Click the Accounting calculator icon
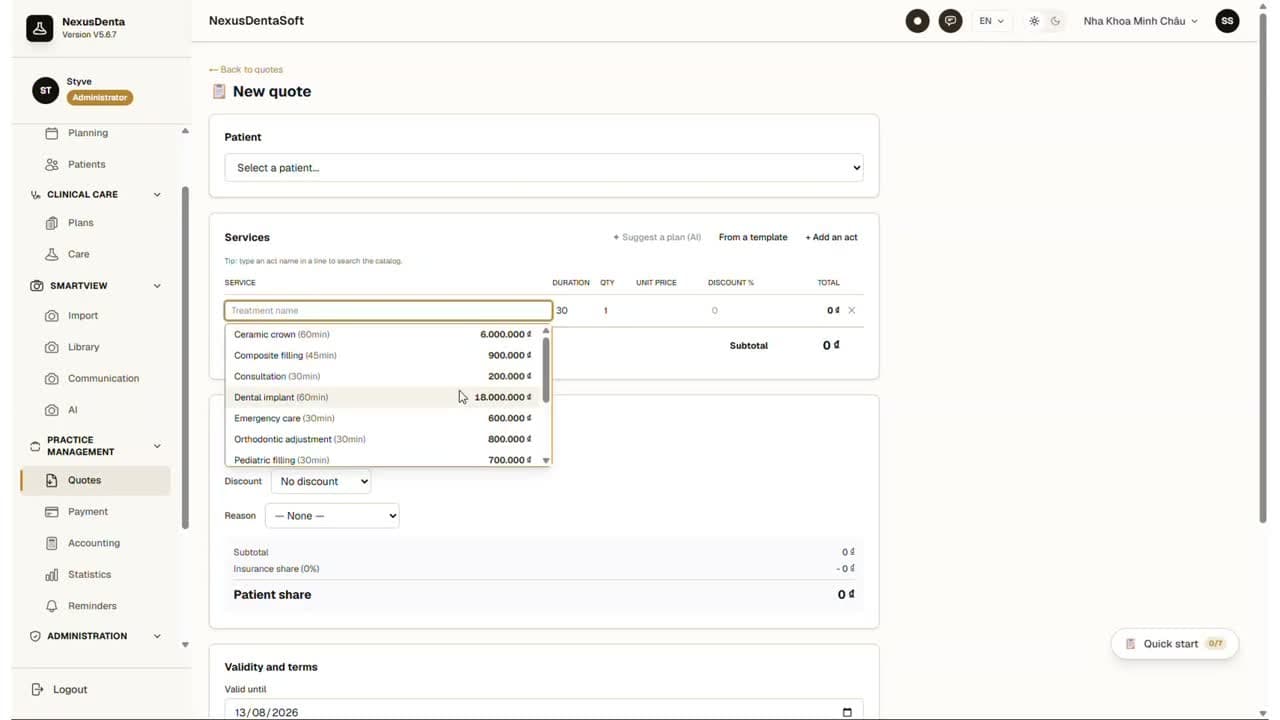The width and height of the screenshot is (1280, 720). pos(52,543)
